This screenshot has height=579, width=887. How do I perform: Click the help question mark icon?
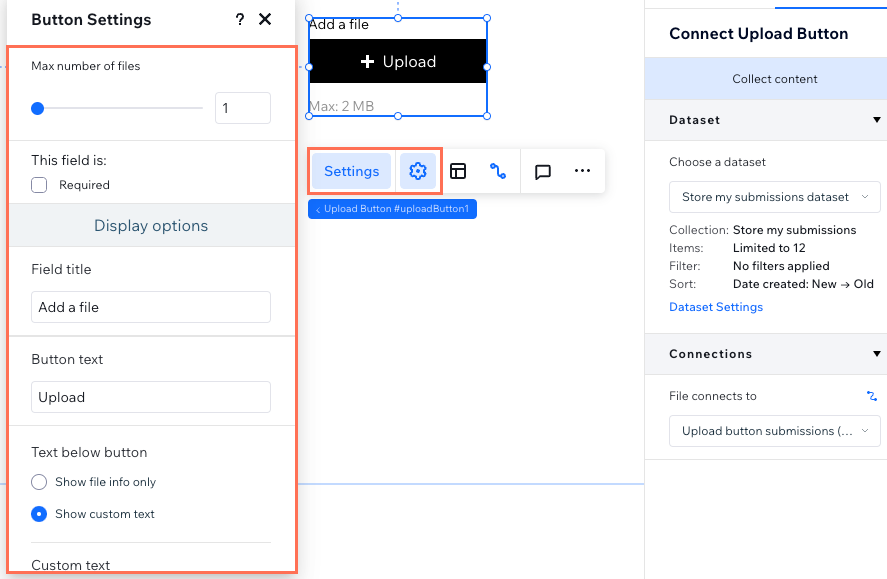239,20
